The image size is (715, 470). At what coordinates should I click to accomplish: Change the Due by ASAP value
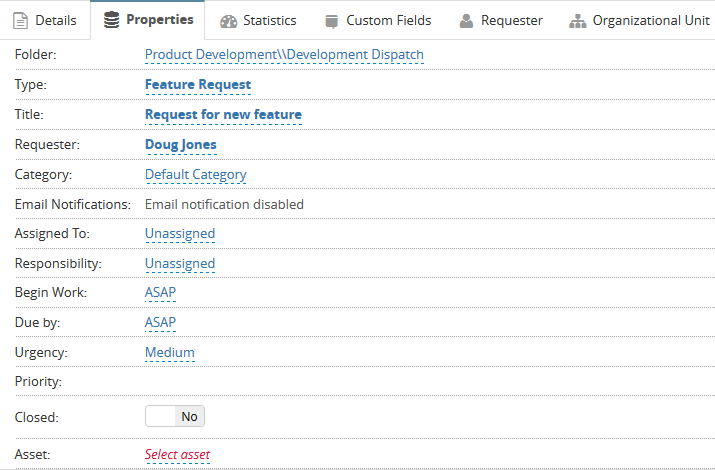[160, 323]
